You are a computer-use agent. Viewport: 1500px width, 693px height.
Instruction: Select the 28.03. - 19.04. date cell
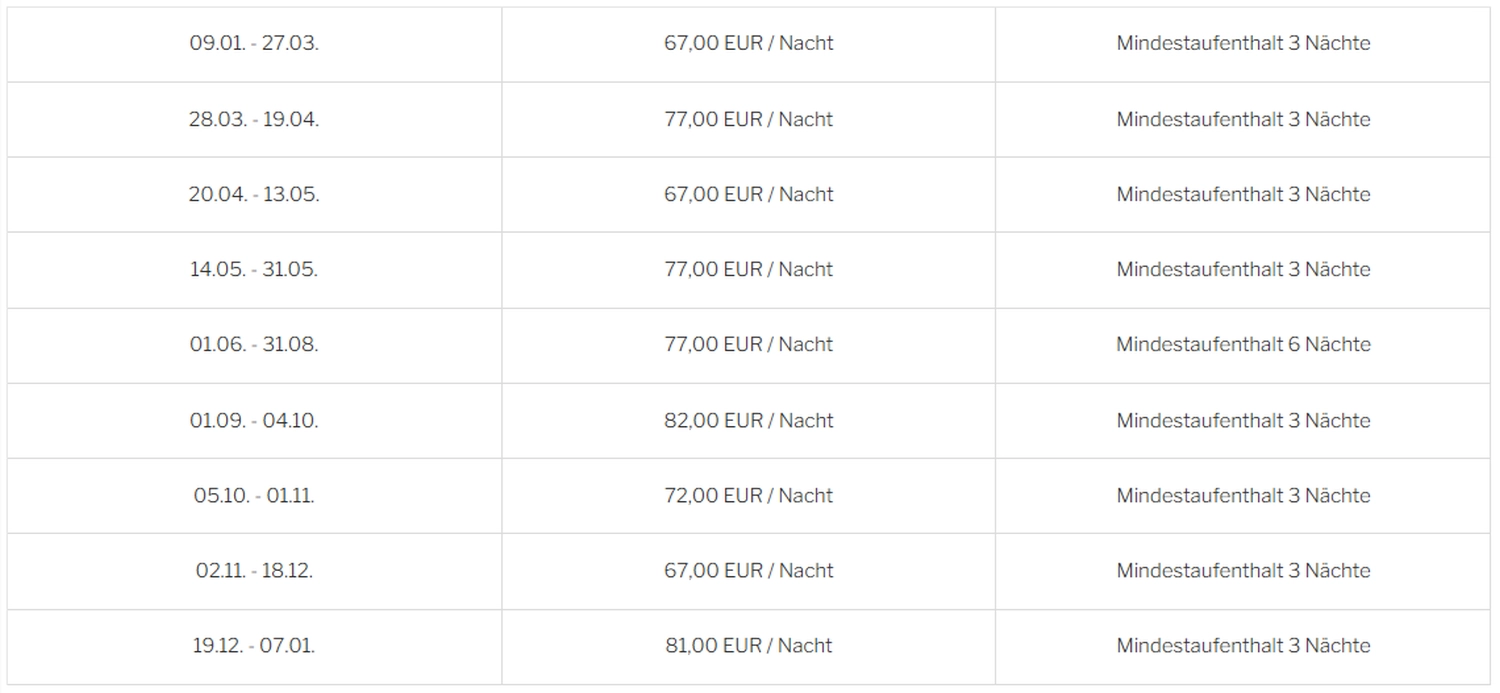click(x=254, y=119)
